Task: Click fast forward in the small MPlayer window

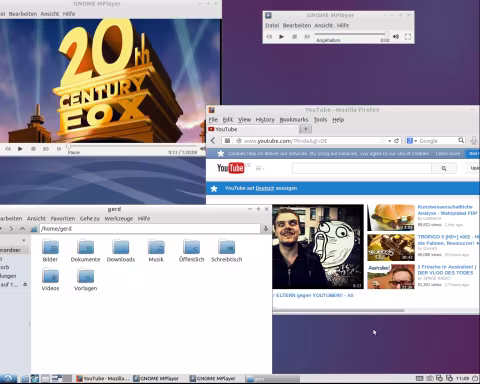Action: (307, 37)
